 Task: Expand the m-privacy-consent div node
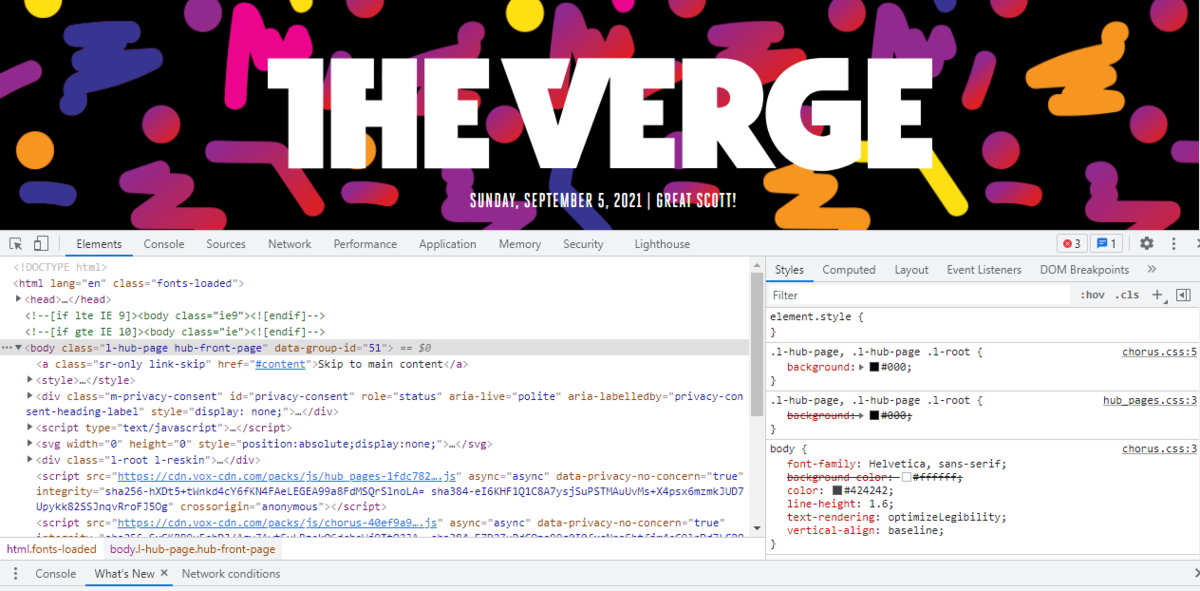(31, 396)
